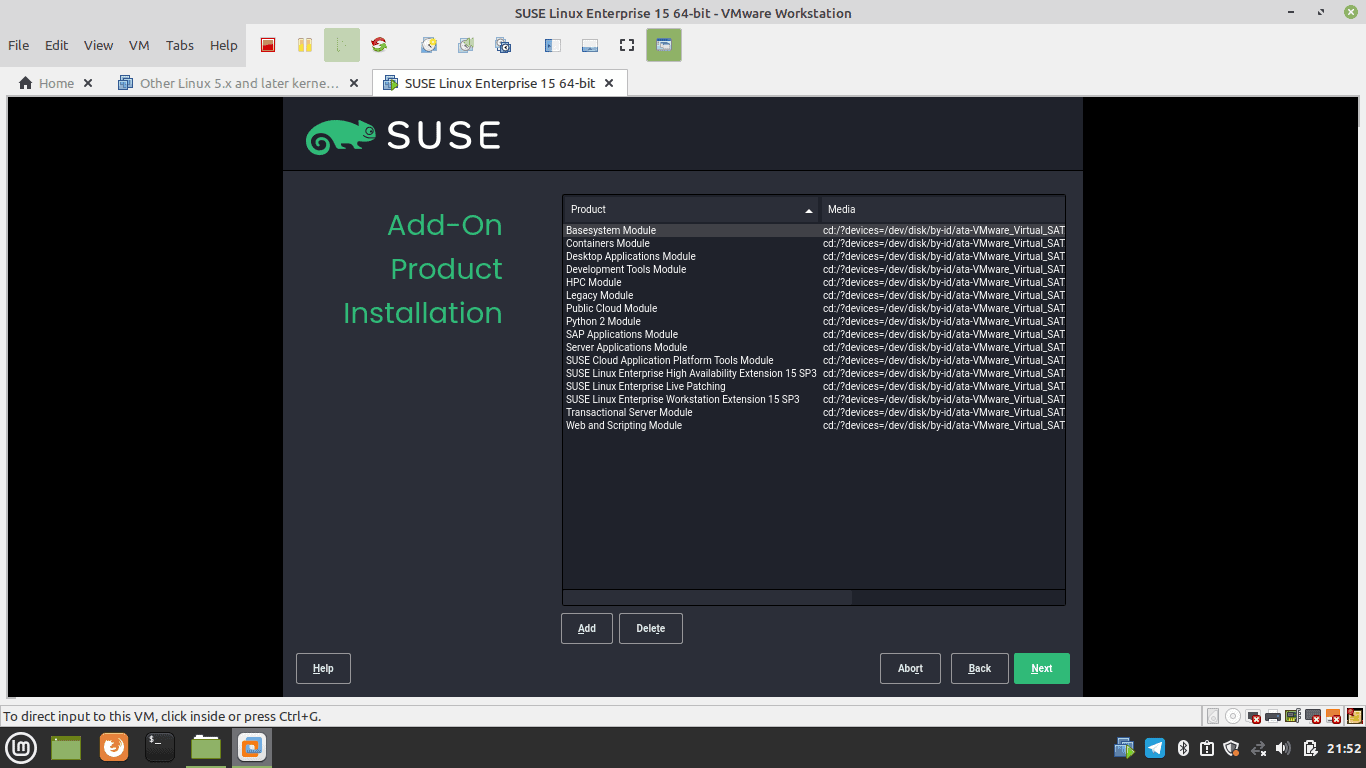Viewport: 1366px width, 768px height.
Task: Click the Abort button
Action: click(x=910, y=668)
